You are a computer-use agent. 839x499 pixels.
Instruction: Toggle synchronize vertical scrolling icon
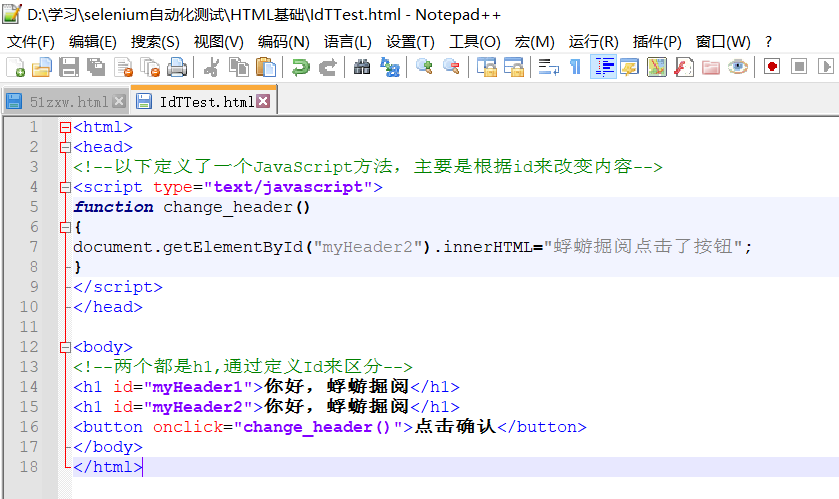(x=487, y=67)
